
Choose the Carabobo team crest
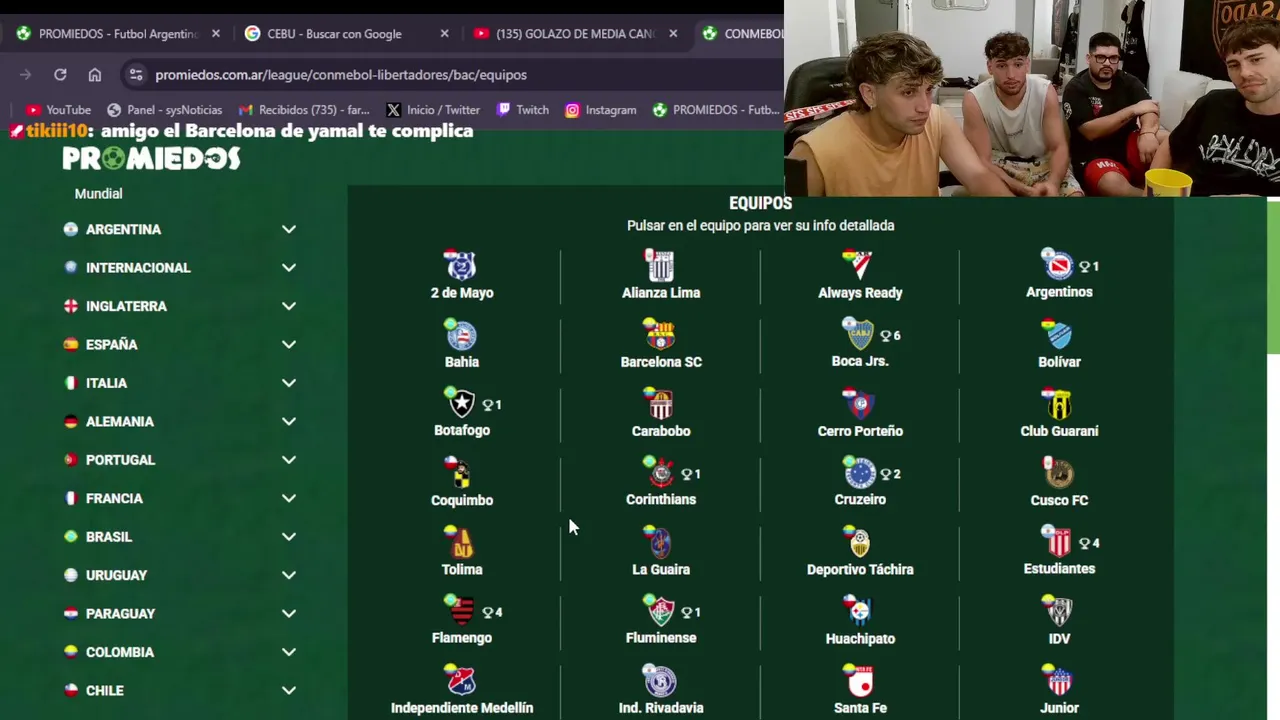660,404
